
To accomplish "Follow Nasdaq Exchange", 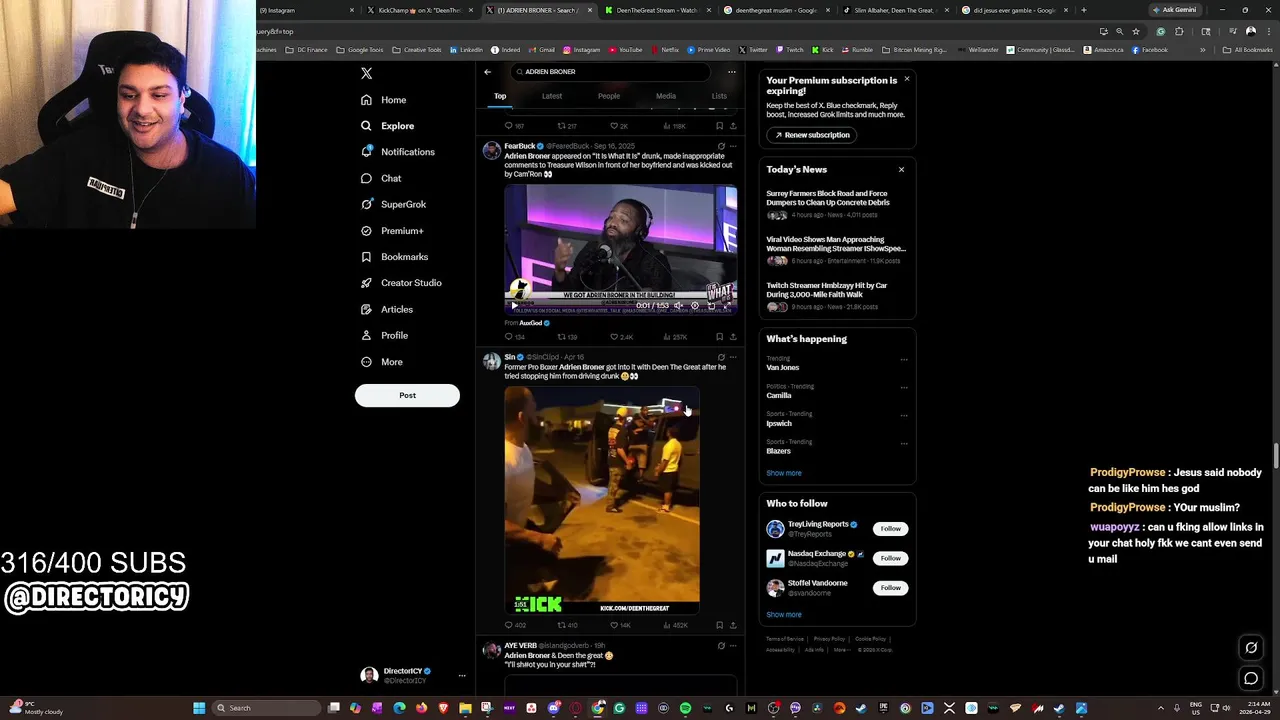I will coord(890,558).
